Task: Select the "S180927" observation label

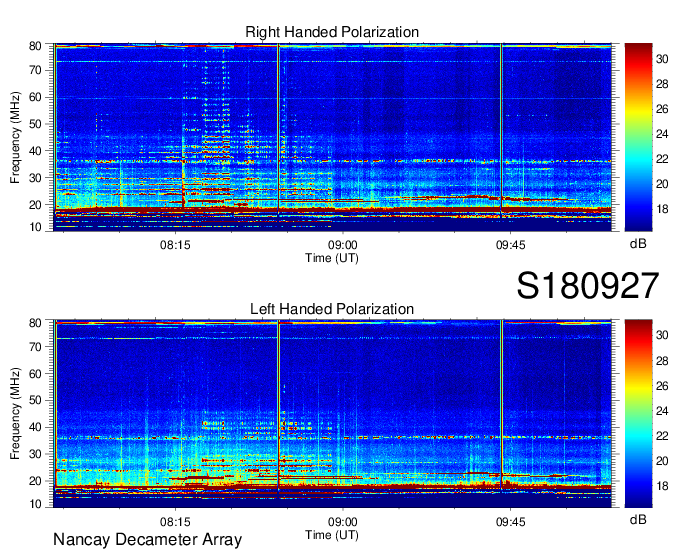Action: point(588,286)
